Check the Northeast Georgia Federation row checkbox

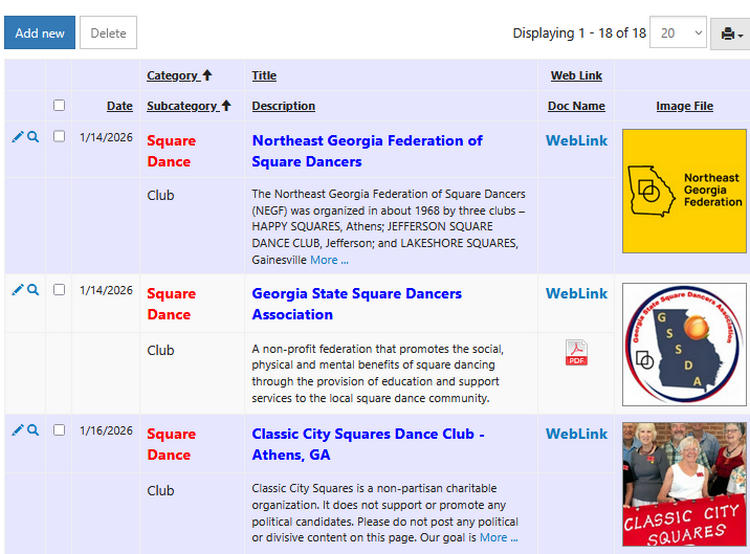59,136
